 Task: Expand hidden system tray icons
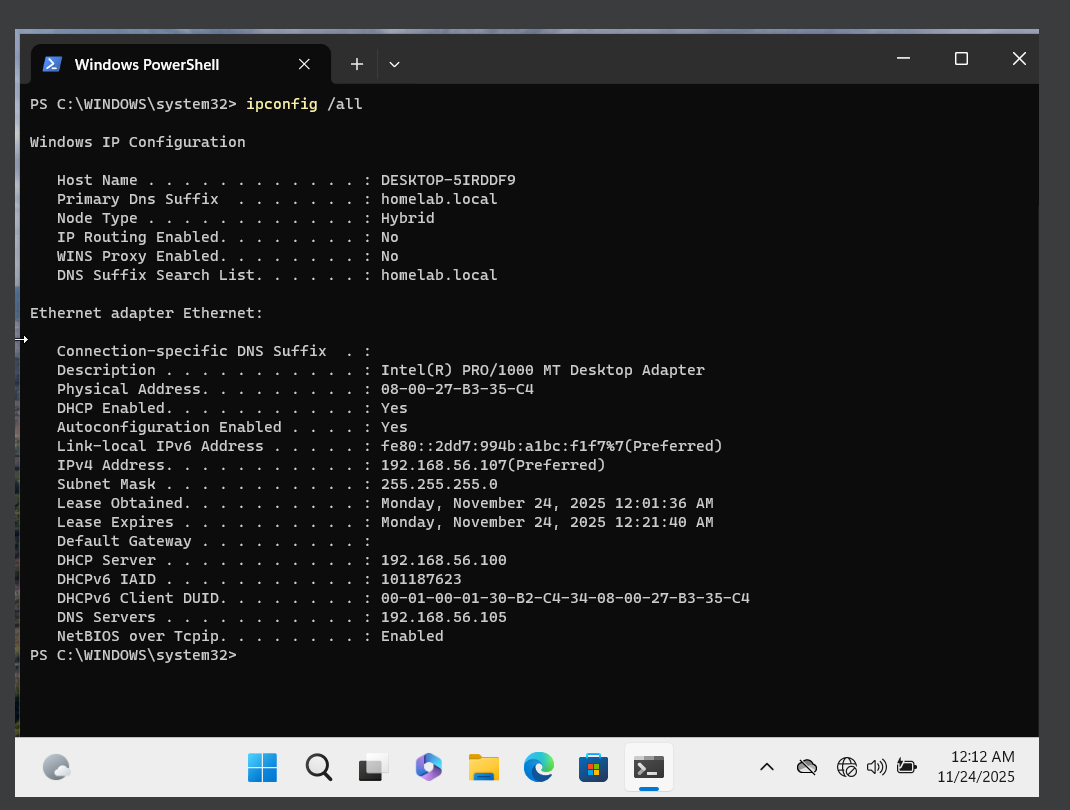point(766,767)
